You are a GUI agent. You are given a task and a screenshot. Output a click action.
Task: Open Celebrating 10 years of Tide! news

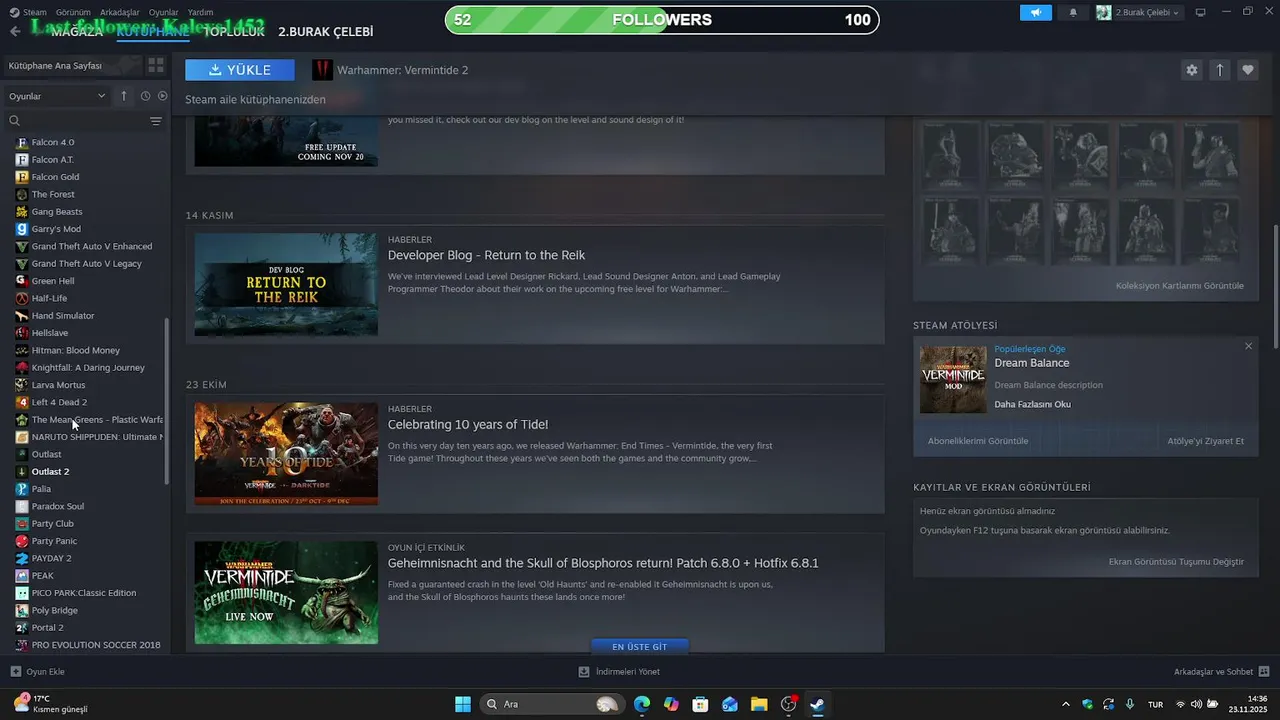click(468, 424)
